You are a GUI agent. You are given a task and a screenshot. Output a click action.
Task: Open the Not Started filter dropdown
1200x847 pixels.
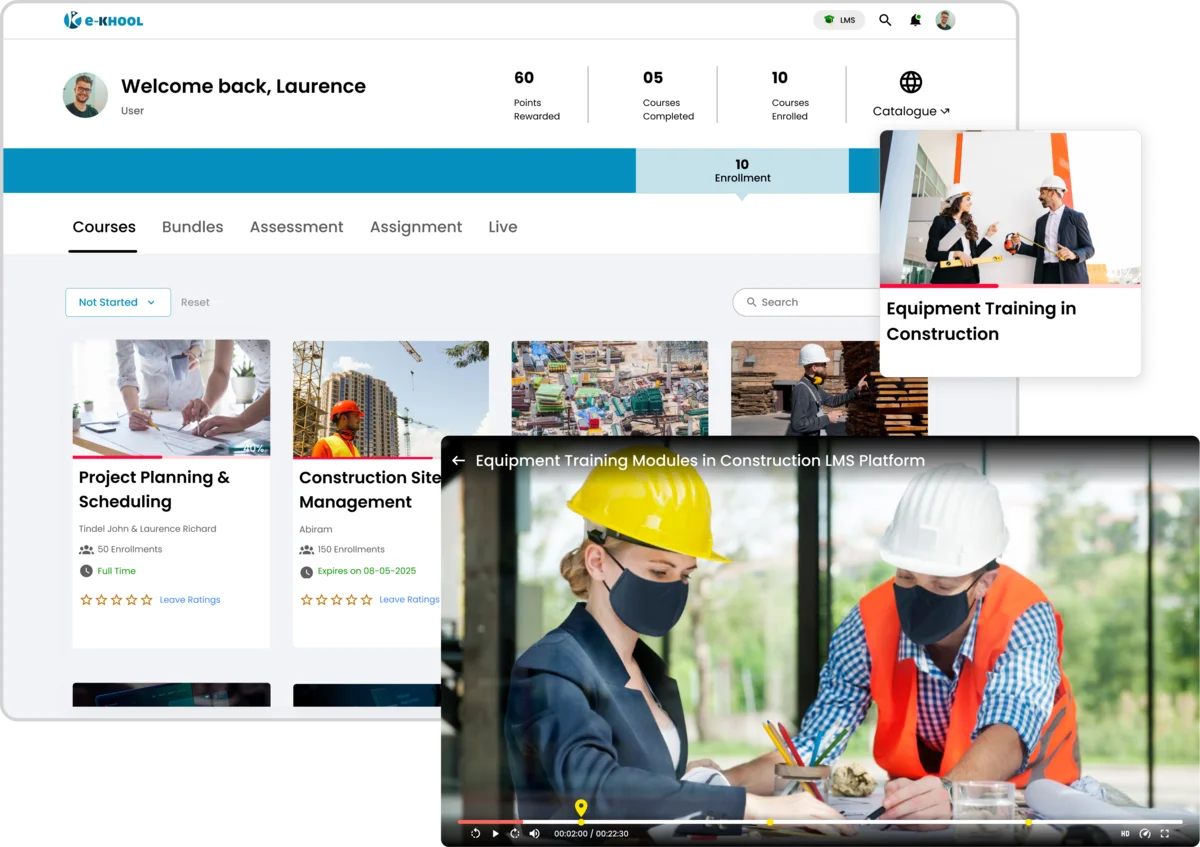click(117, 302)
